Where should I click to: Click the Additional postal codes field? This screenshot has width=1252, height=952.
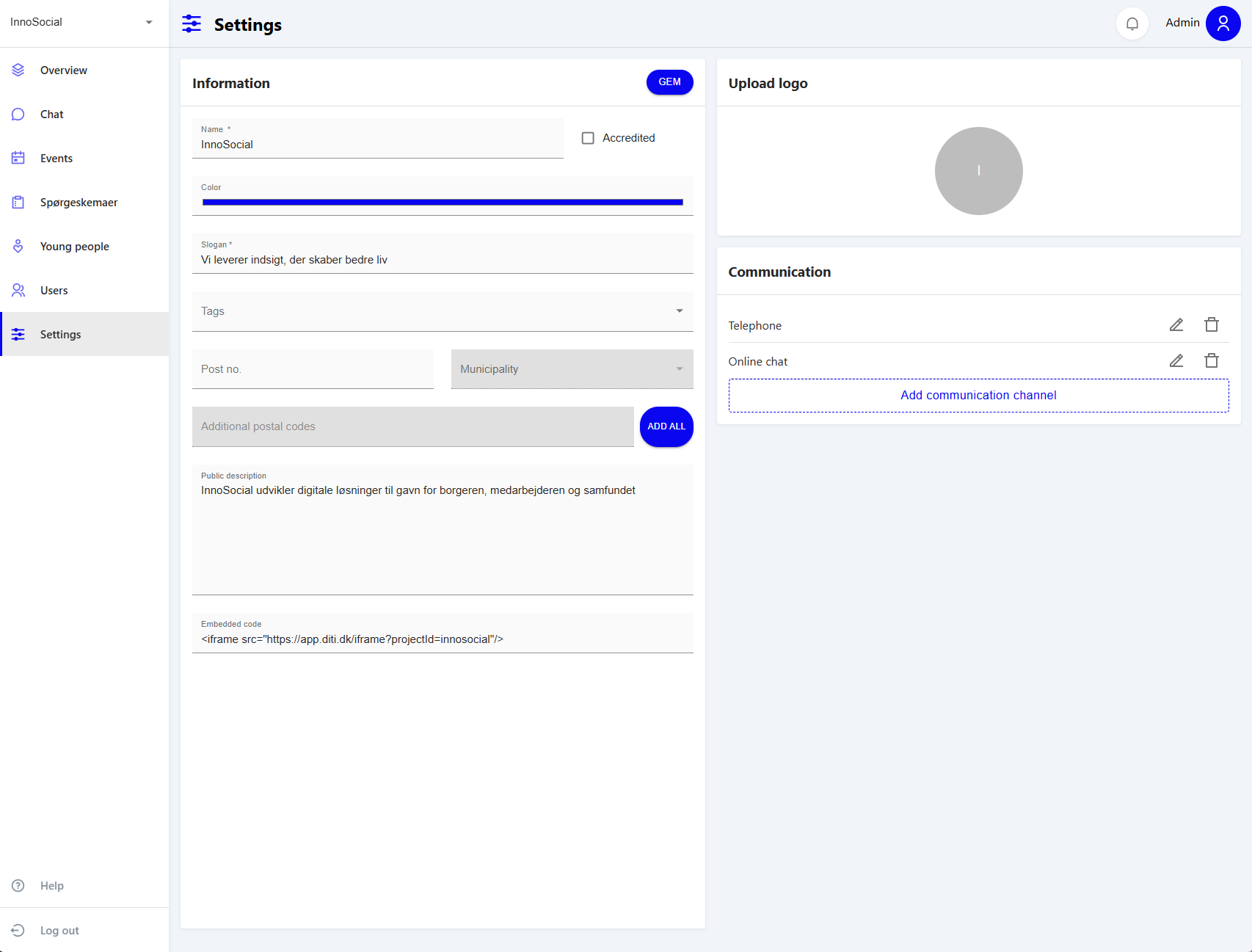[413, 426]
